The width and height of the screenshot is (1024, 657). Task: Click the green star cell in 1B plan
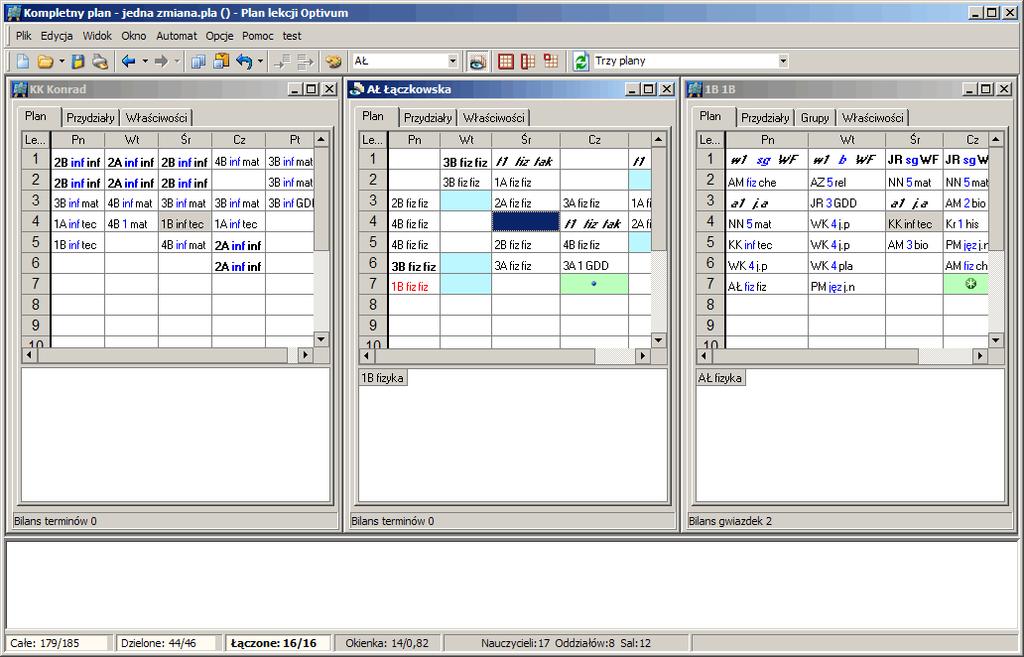966,285
